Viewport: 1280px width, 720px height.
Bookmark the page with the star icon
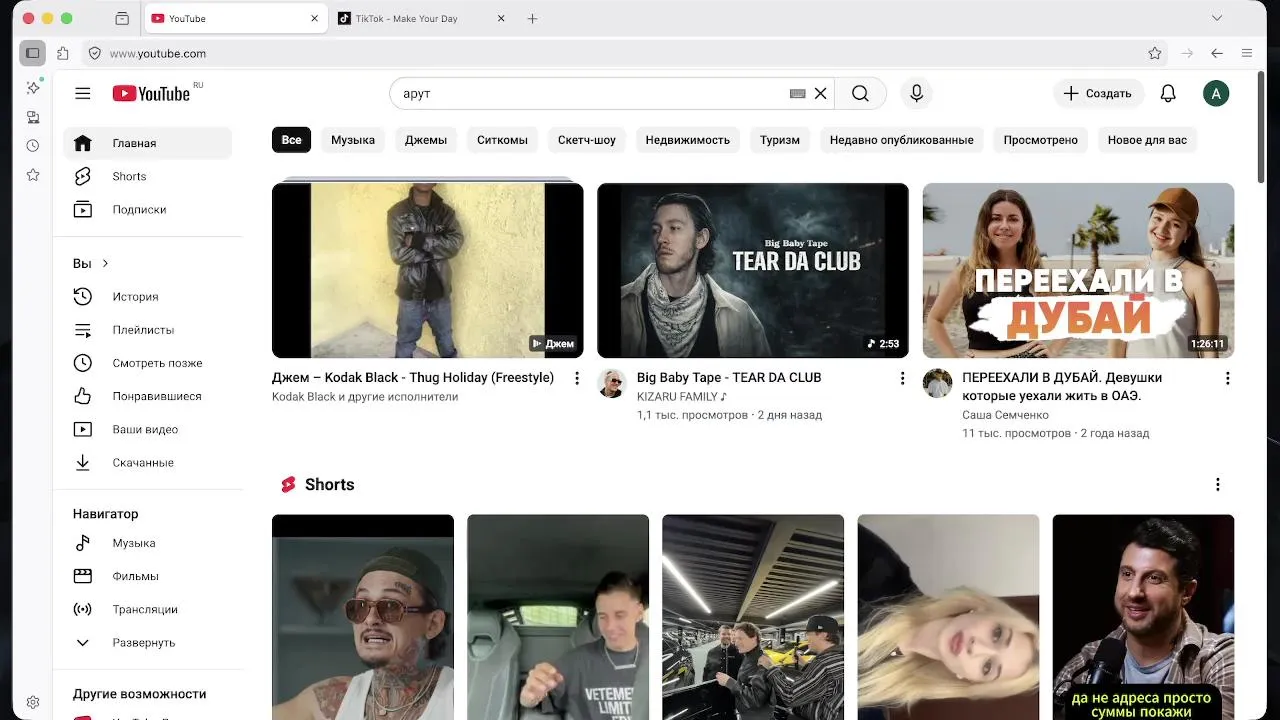point(1155,53)
